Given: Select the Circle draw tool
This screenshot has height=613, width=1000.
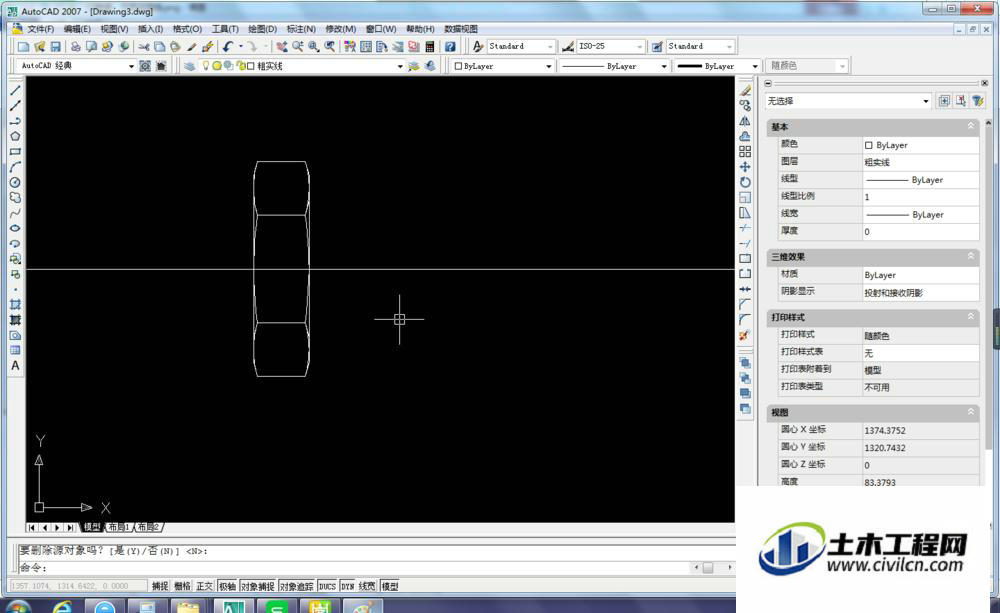Looking at the screenshot, I should click(15, 182).
